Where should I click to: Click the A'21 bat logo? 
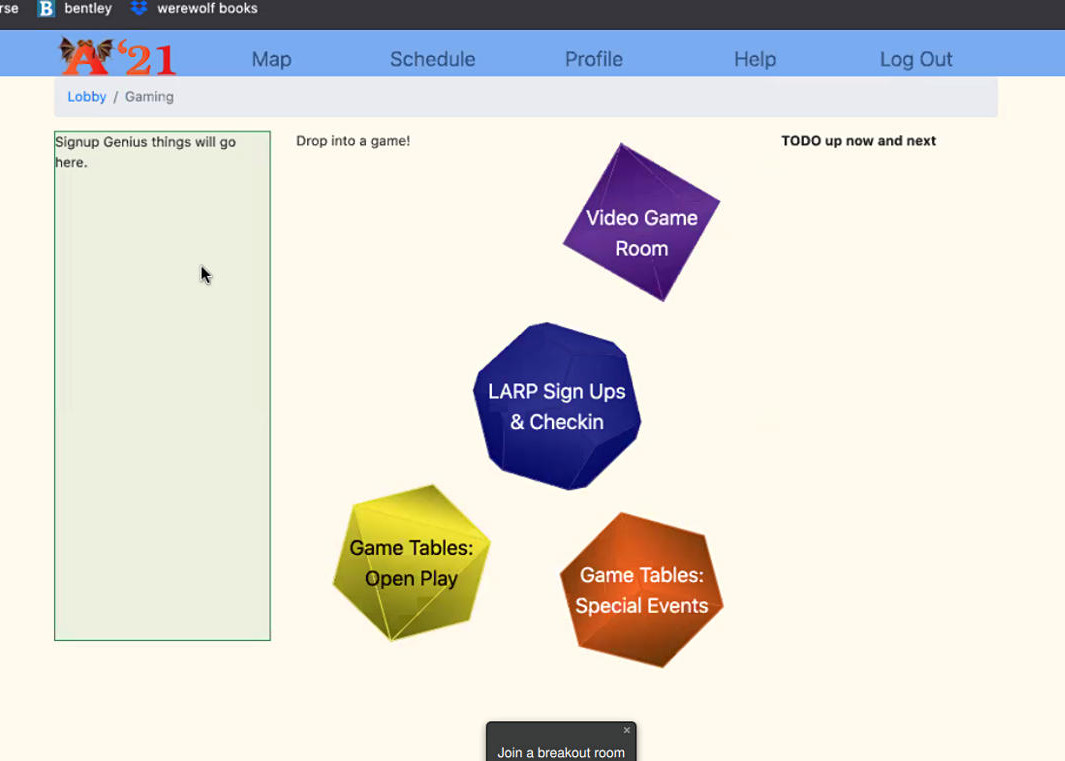click(x=117, y=57)
